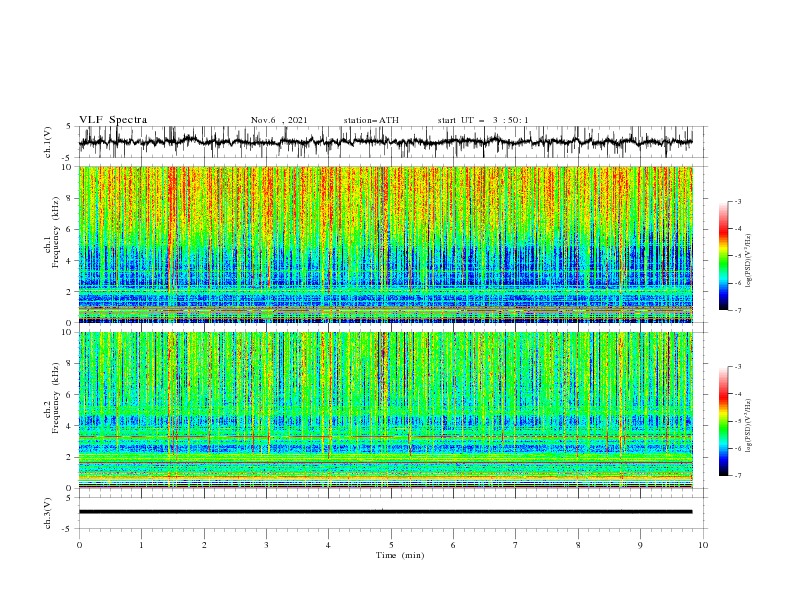Click the '0' tick on the time axis
This screenshot has height=612, width=792.
coord(79,545)
